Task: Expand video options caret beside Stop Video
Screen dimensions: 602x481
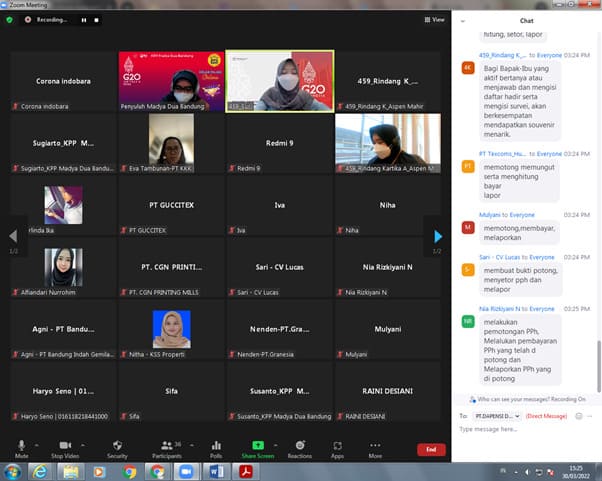Action: [x=83, y=443]
